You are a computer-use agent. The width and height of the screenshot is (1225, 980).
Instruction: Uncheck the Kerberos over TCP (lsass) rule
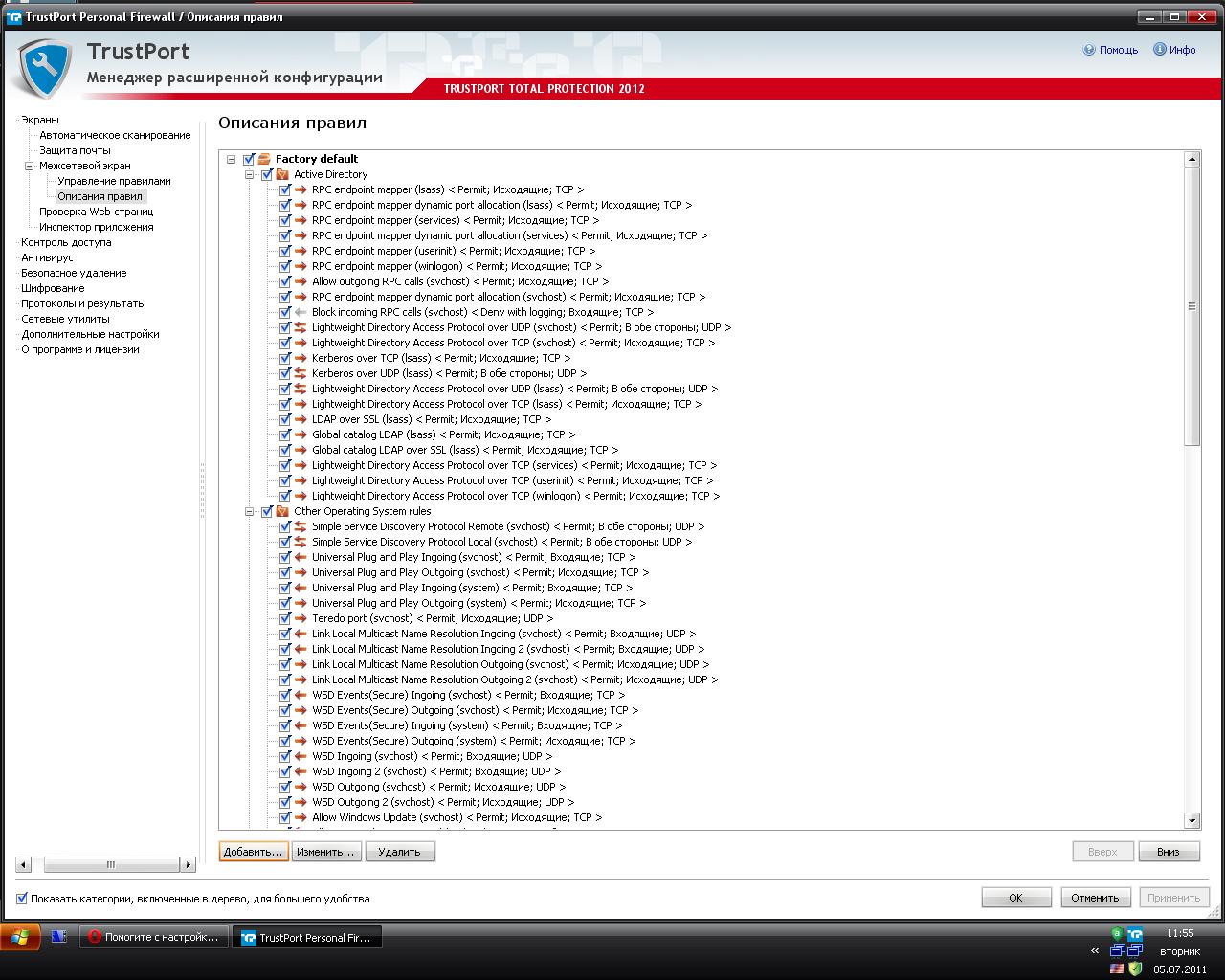[285, 358]
